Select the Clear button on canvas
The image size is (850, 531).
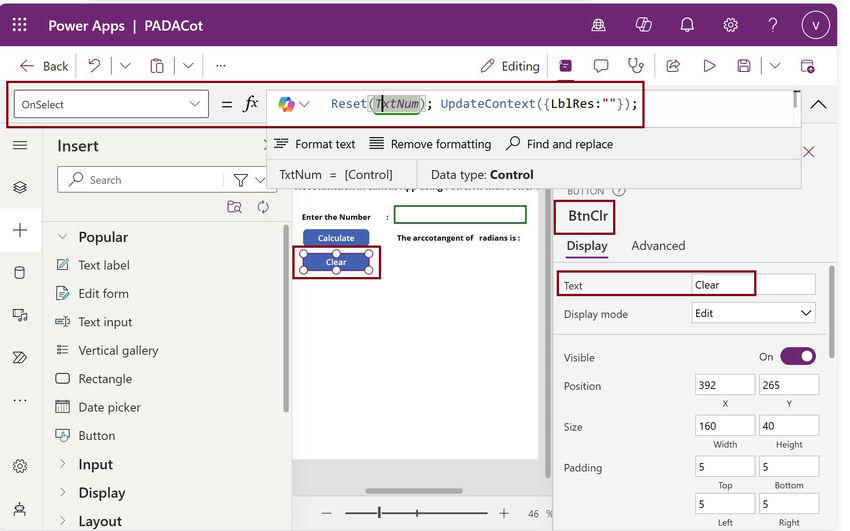(x=336, y=262)
